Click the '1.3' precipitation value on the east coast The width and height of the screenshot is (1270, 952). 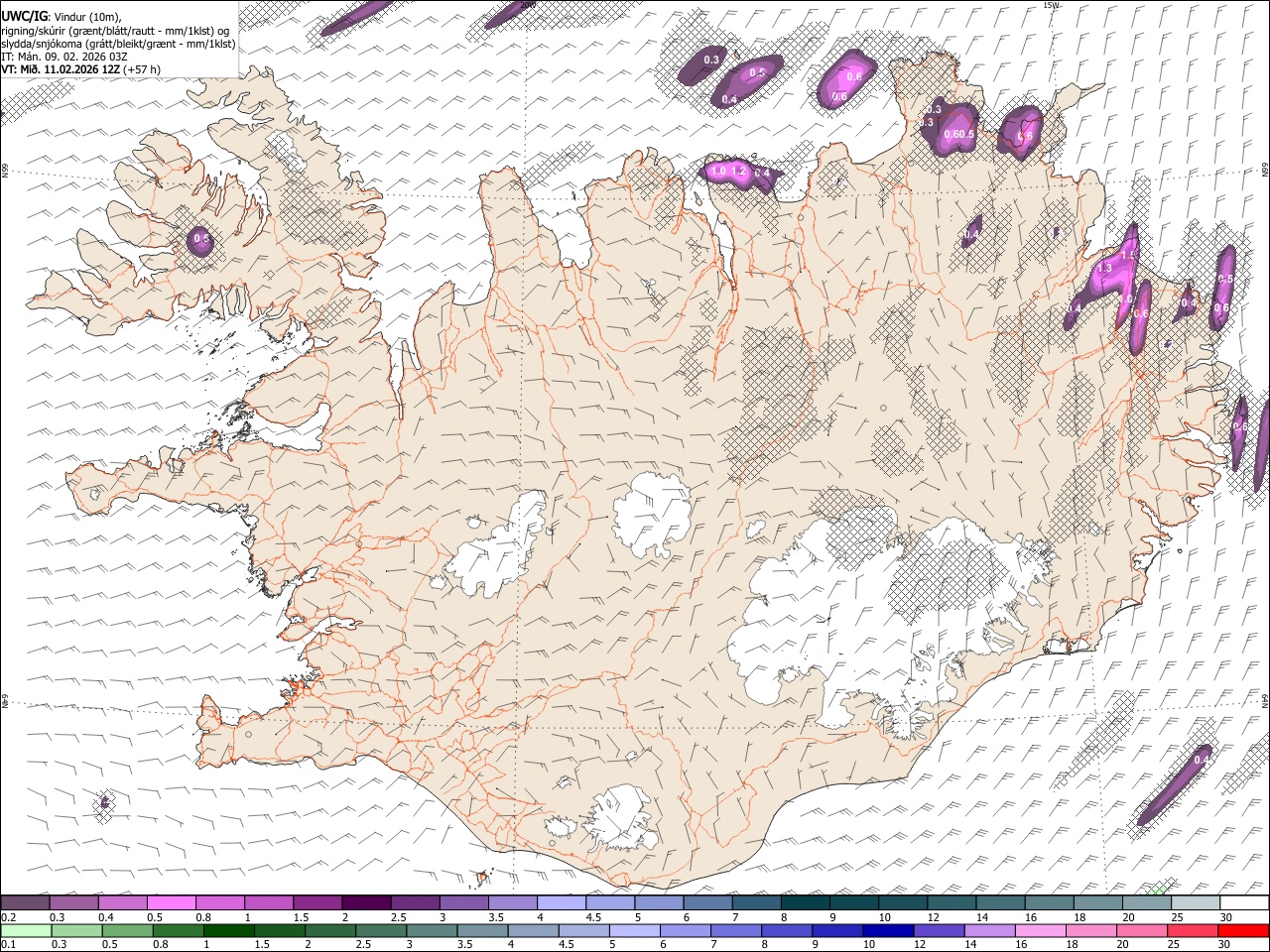(x=1104, y=268)
